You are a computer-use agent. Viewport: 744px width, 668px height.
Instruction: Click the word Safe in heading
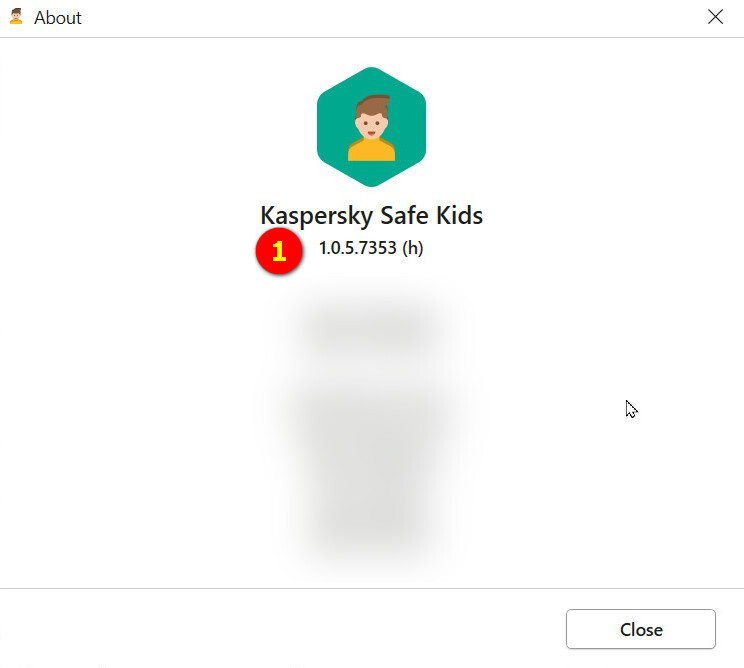(x=404, y=215)
